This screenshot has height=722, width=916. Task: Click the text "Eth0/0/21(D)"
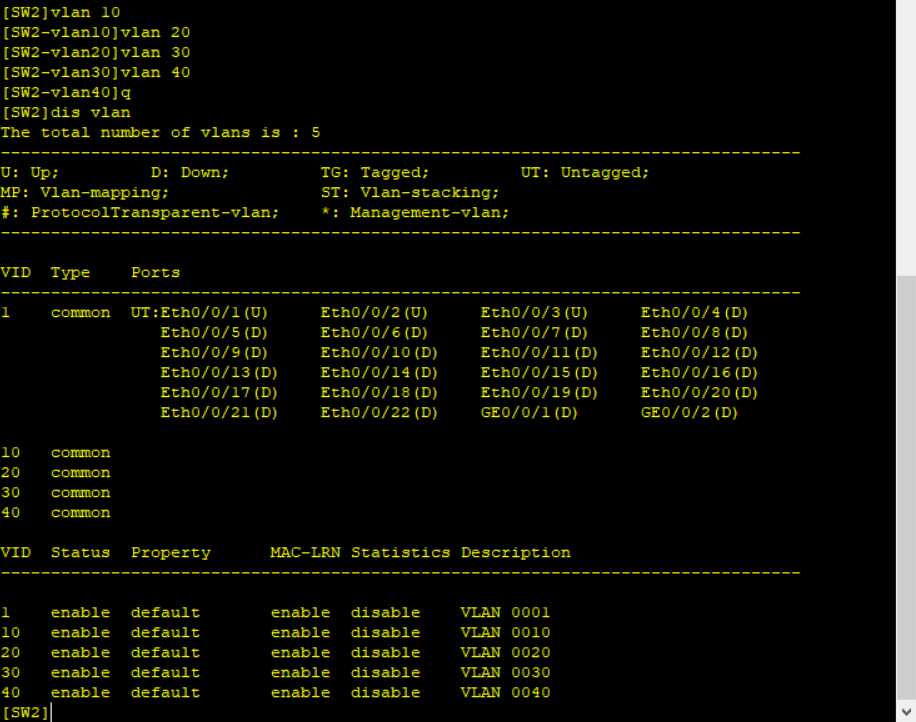219,412
